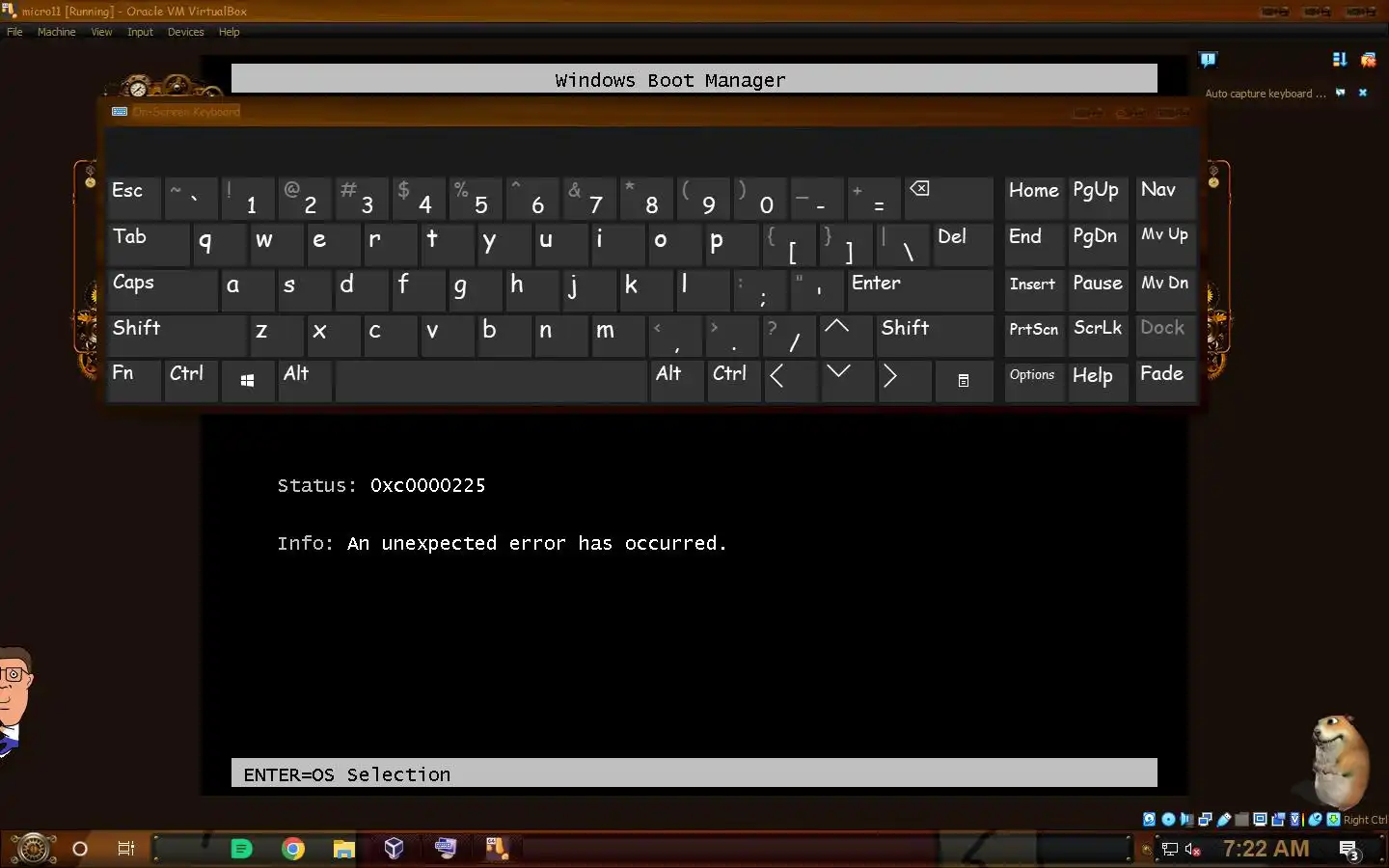Click the On-Screen Keyboard taskbar icon
The width and height of the screenshot is (1389, 868).
click(445, 848)
